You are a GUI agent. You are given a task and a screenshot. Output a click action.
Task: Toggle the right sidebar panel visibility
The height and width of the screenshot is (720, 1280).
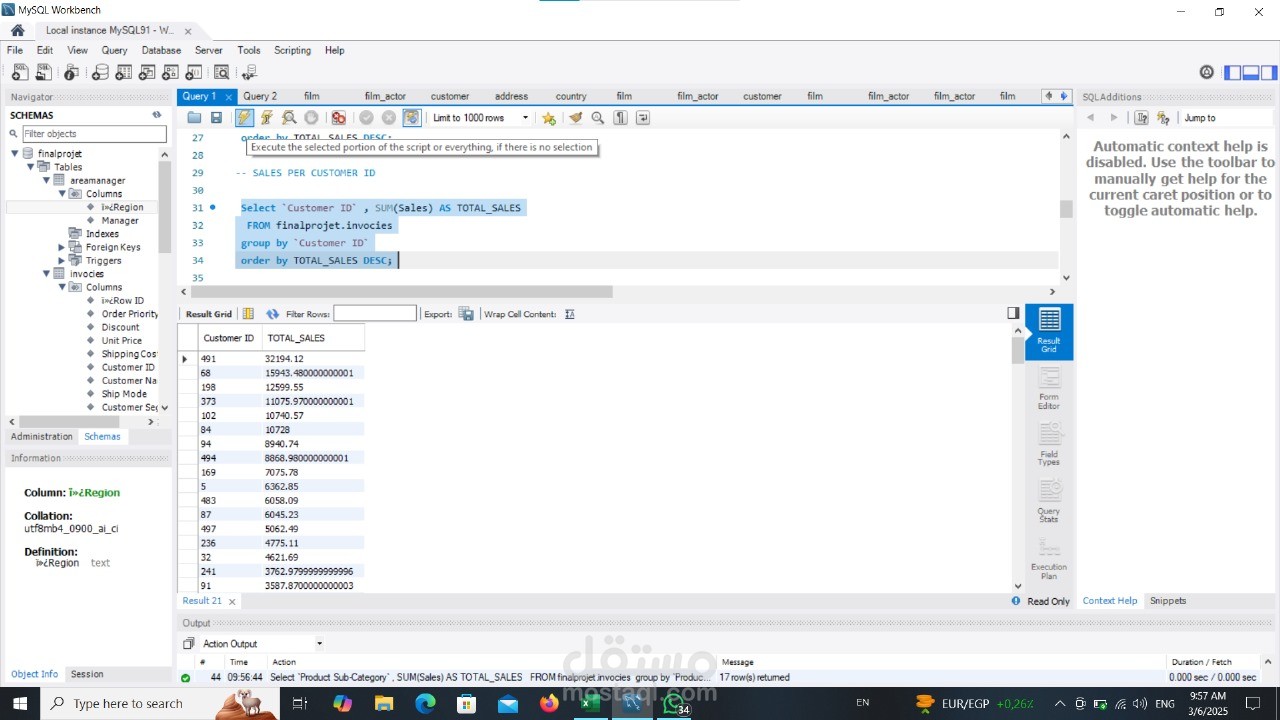tap(1269, 72)
